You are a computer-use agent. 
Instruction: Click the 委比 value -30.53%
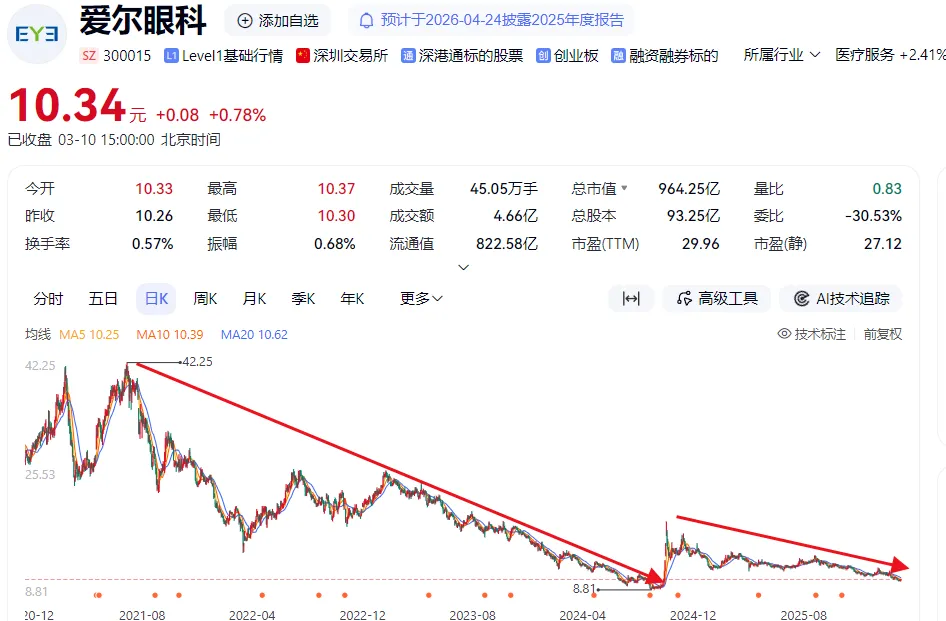coord(873,216)
